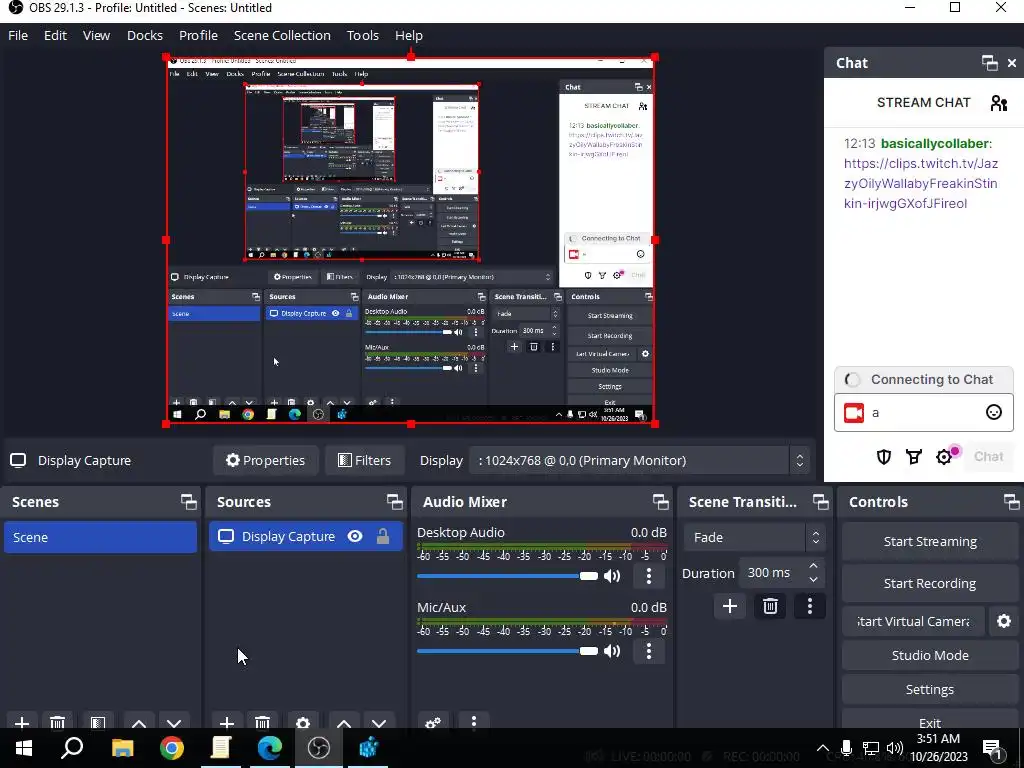Increase the transition Duration value
Image resolution: width=1024 pixels, height=768 pixels.
point(813,566)
